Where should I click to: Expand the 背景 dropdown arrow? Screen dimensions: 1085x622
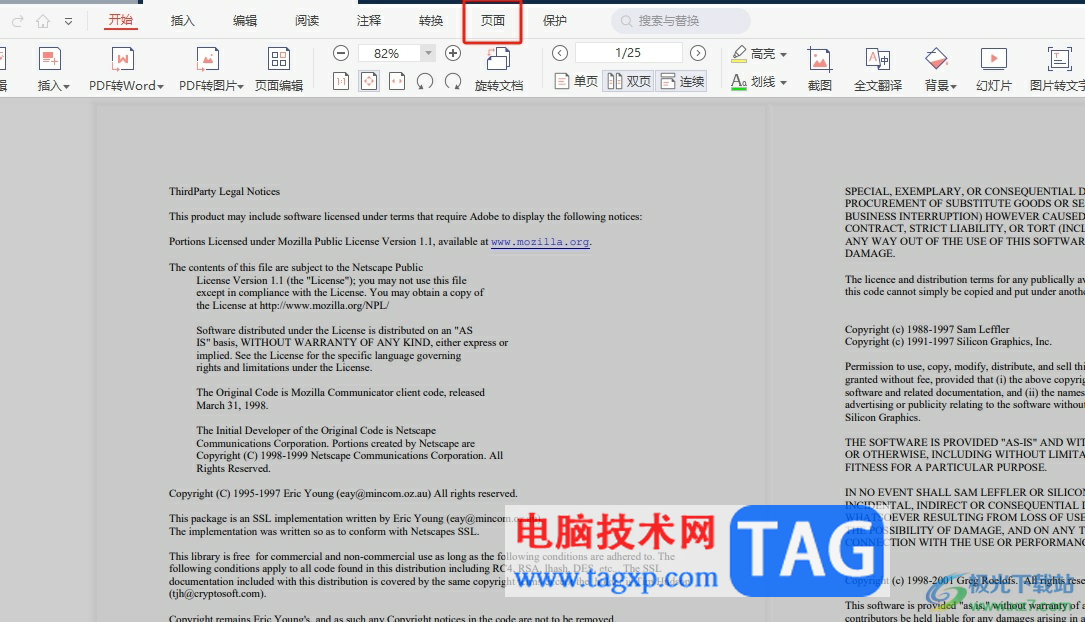coord(954,86)
